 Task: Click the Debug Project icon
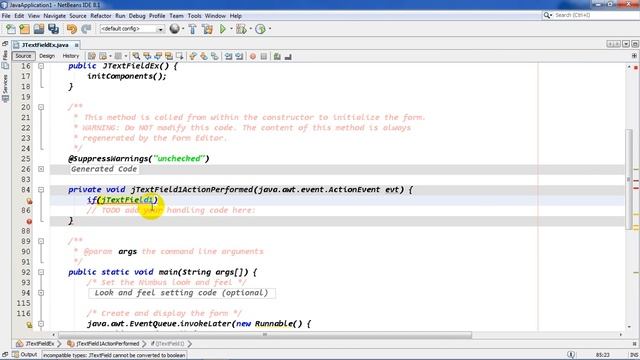(241, 29)
